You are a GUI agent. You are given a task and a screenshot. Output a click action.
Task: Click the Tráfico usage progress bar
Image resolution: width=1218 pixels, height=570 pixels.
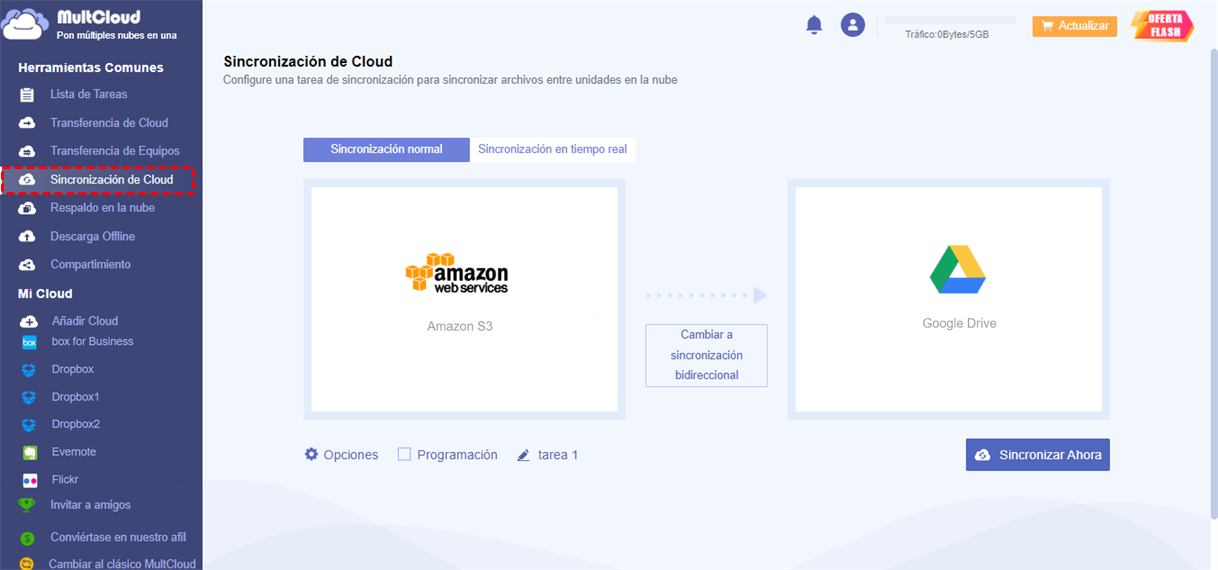point(950,20)
